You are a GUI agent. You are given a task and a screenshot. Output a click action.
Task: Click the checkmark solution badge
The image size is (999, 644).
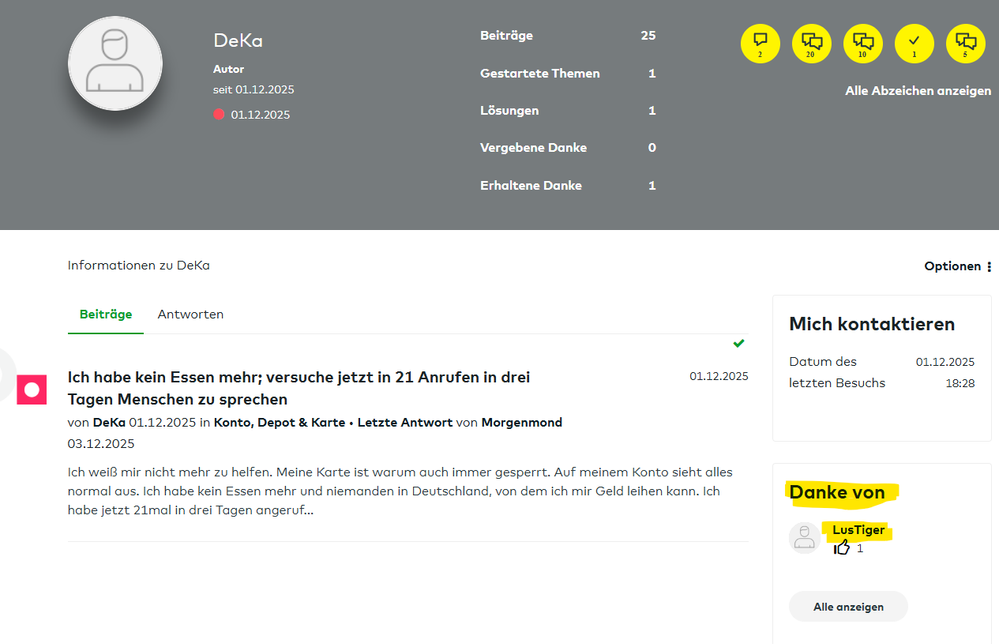pyautogui.click(x=914, y=43)
